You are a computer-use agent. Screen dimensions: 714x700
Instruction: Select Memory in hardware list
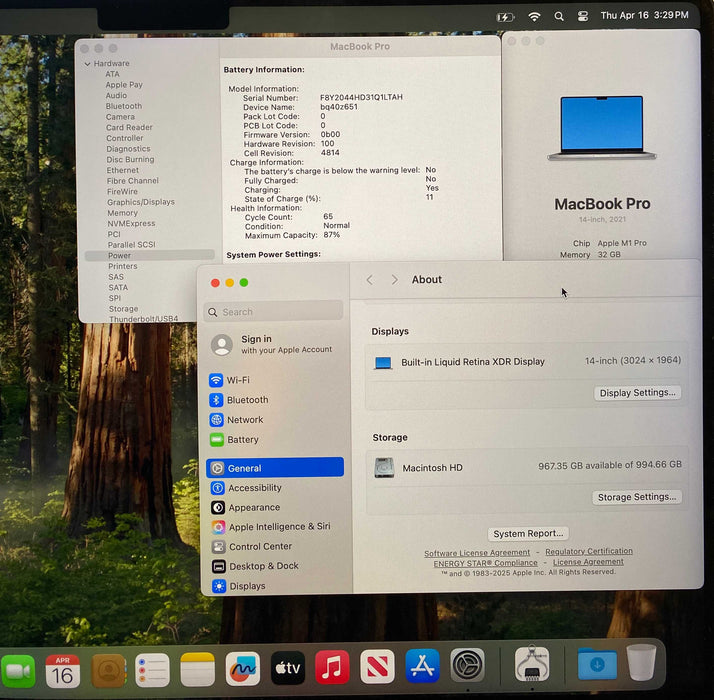pyautogui.click(x=122, y=213)
